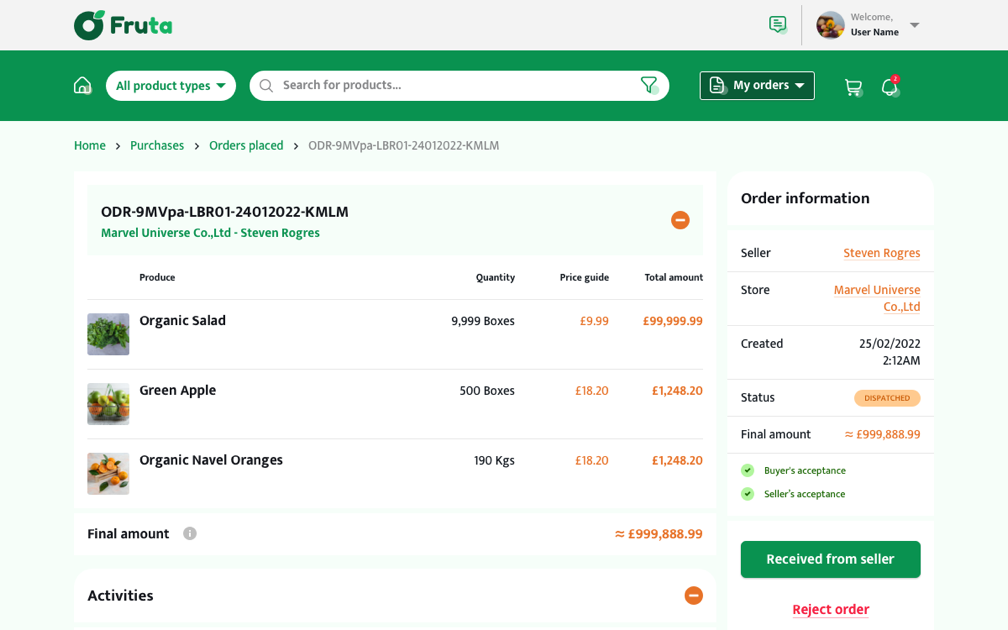View notifications bell

click(x=889, y=87)
